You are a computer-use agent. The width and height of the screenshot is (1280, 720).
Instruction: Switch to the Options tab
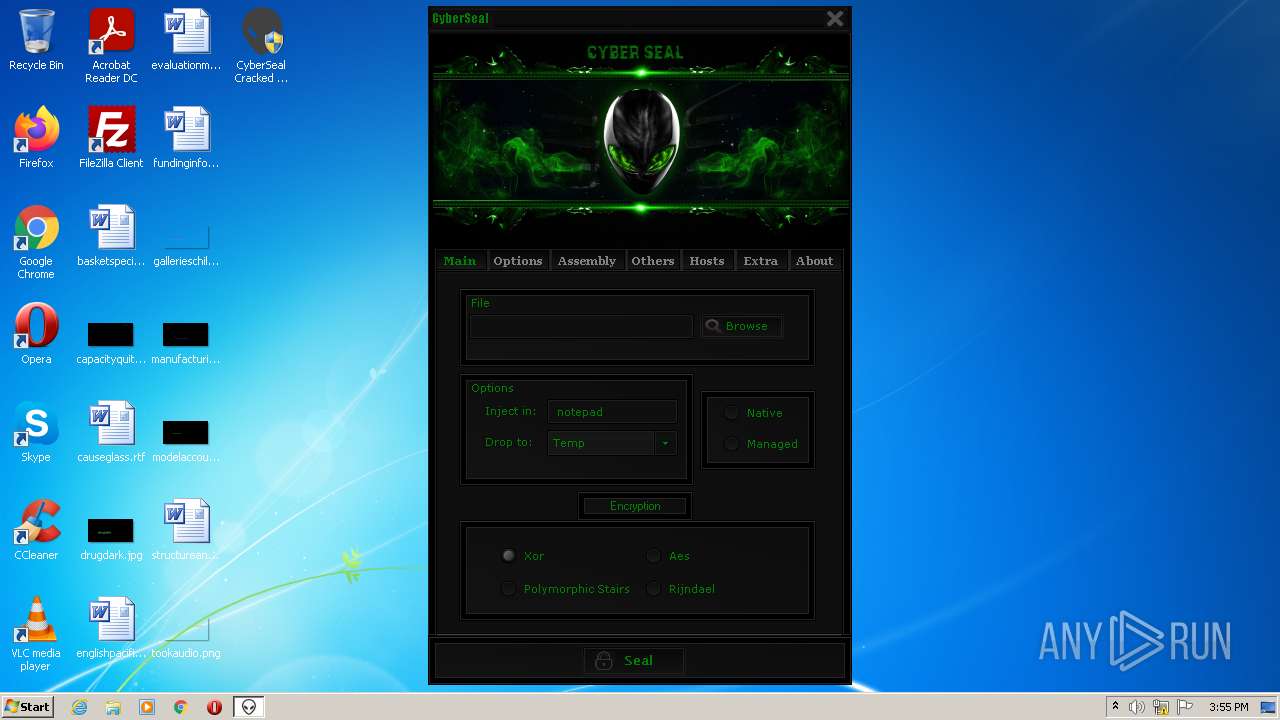click(518, 261)
